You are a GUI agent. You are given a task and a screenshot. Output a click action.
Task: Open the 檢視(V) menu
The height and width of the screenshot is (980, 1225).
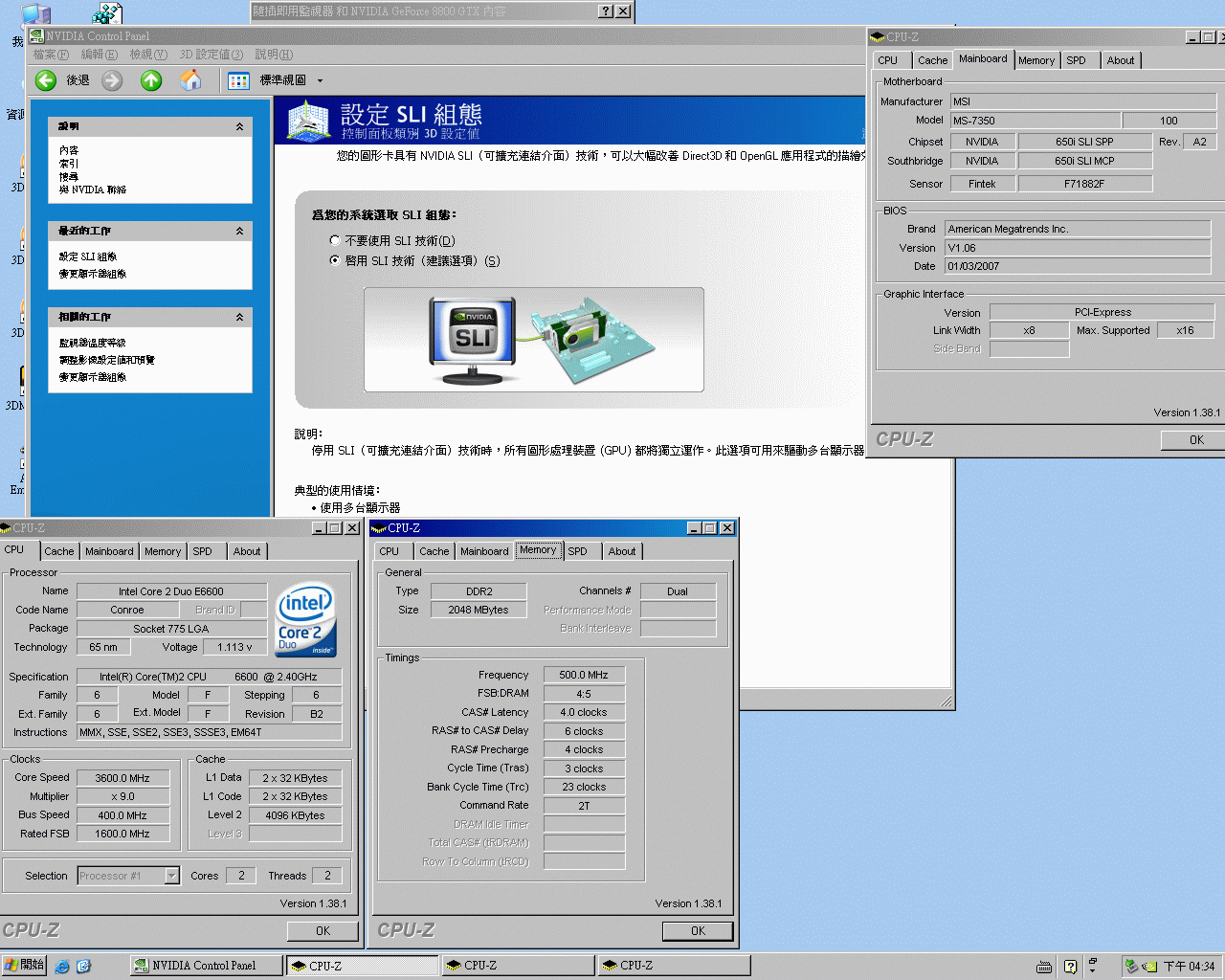point(148,55)
